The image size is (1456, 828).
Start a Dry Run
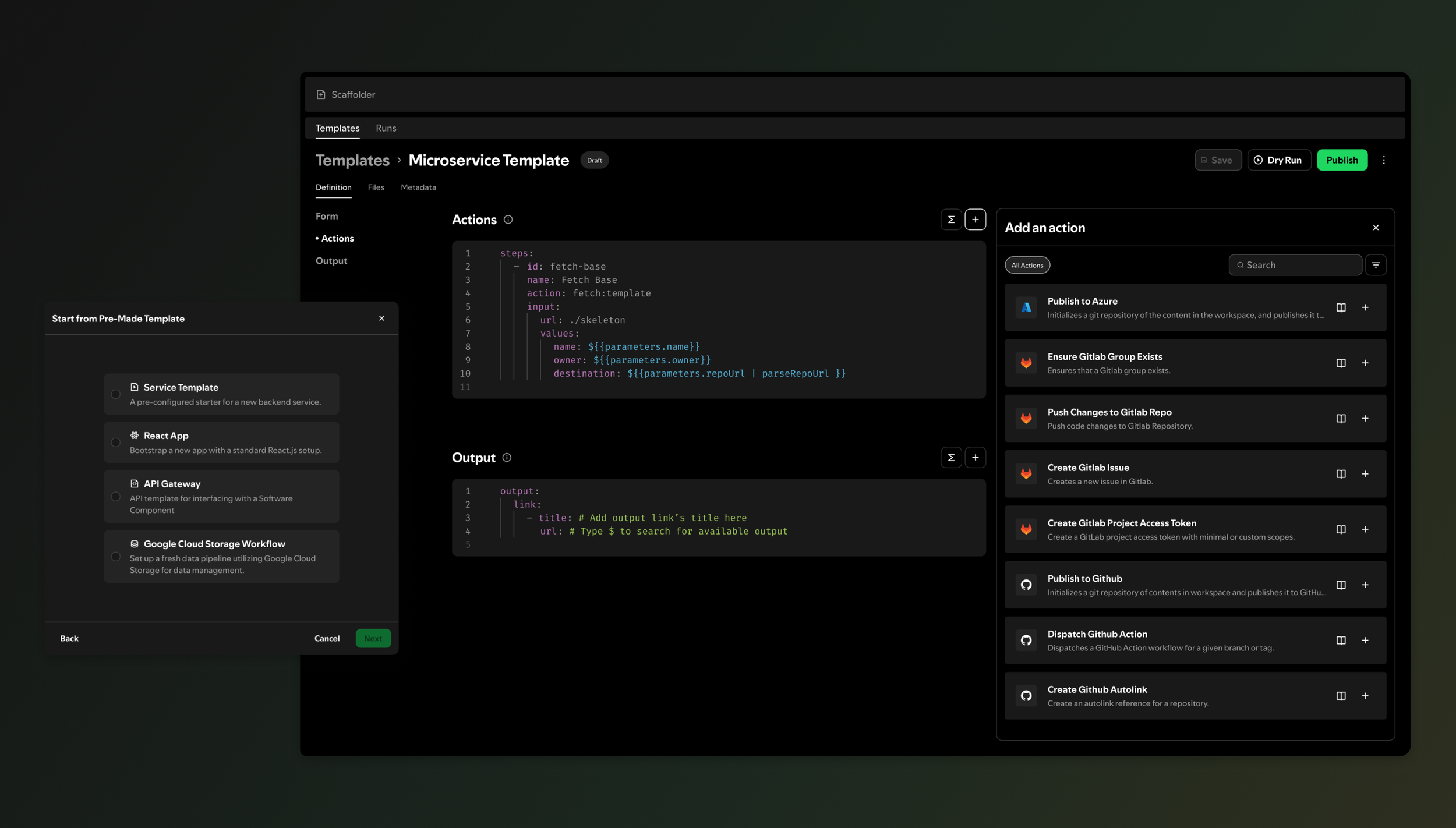click(x=1279, y=160)
